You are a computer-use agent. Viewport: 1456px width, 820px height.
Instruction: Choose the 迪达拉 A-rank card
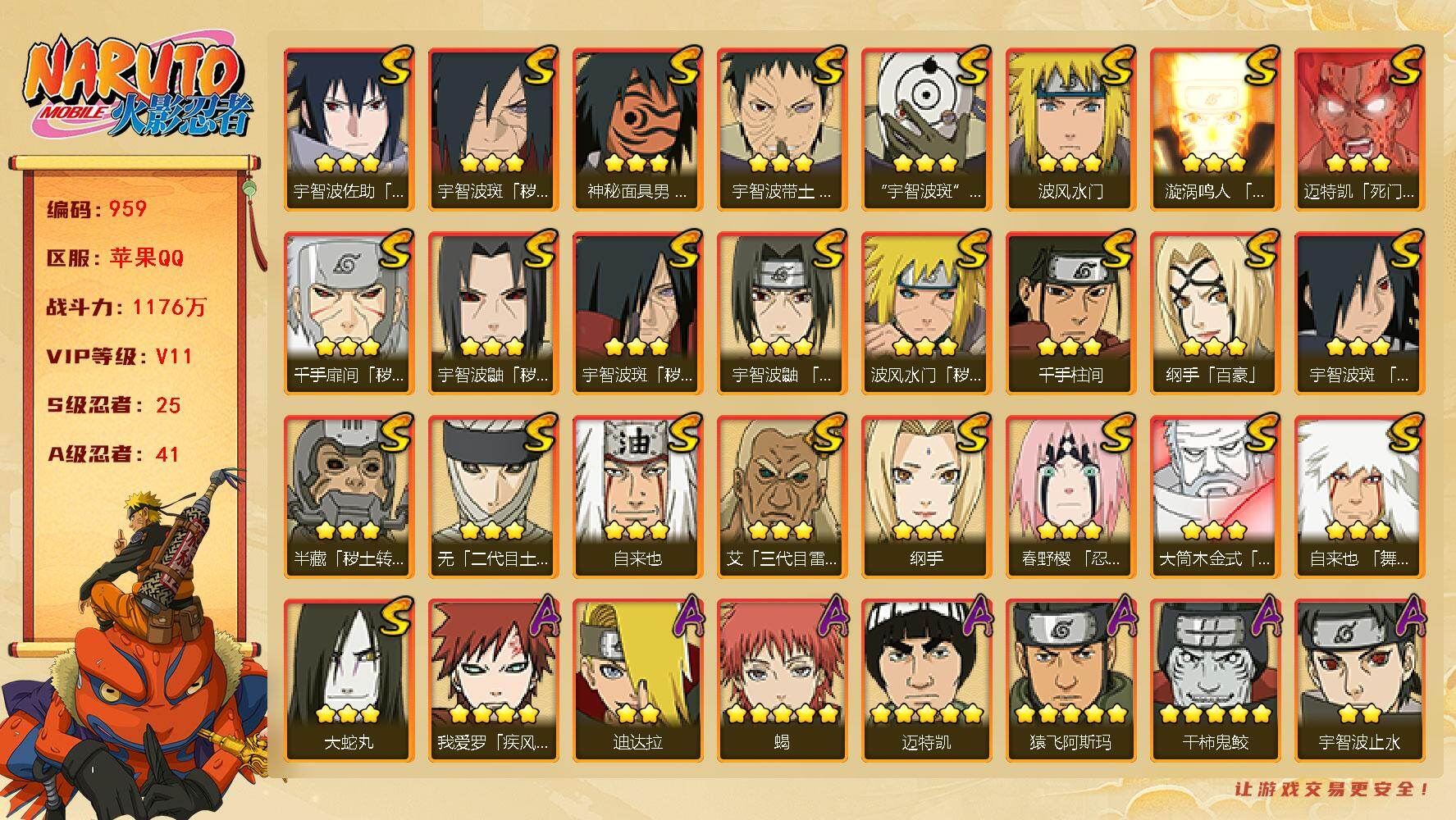click(x=637, y=680)
